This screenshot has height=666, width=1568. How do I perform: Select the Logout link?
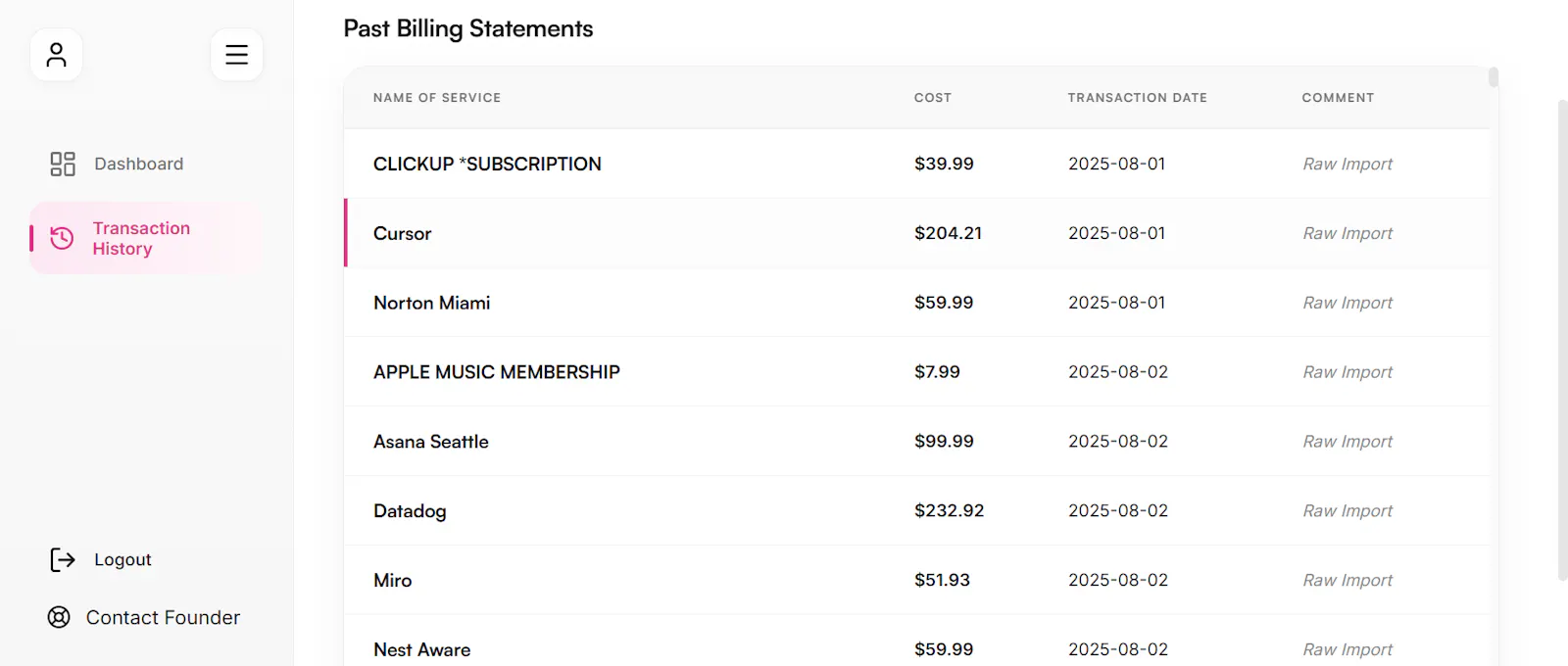tap(122, 559)
